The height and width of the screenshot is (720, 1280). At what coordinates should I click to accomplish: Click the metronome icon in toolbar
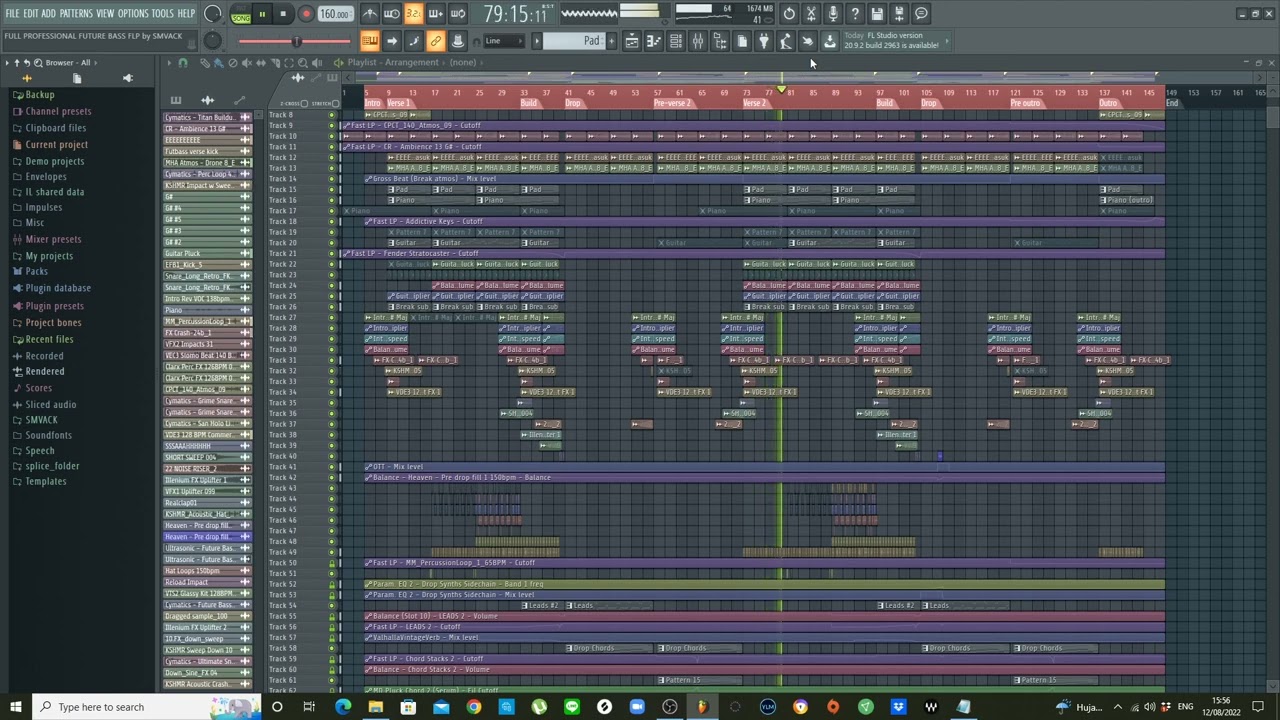click(x=370, y=14)
